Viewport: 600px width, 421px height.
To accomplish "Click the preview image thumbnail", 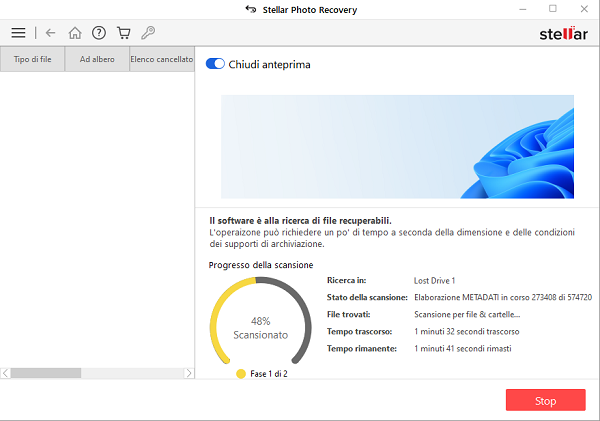I will click(397, 147).
